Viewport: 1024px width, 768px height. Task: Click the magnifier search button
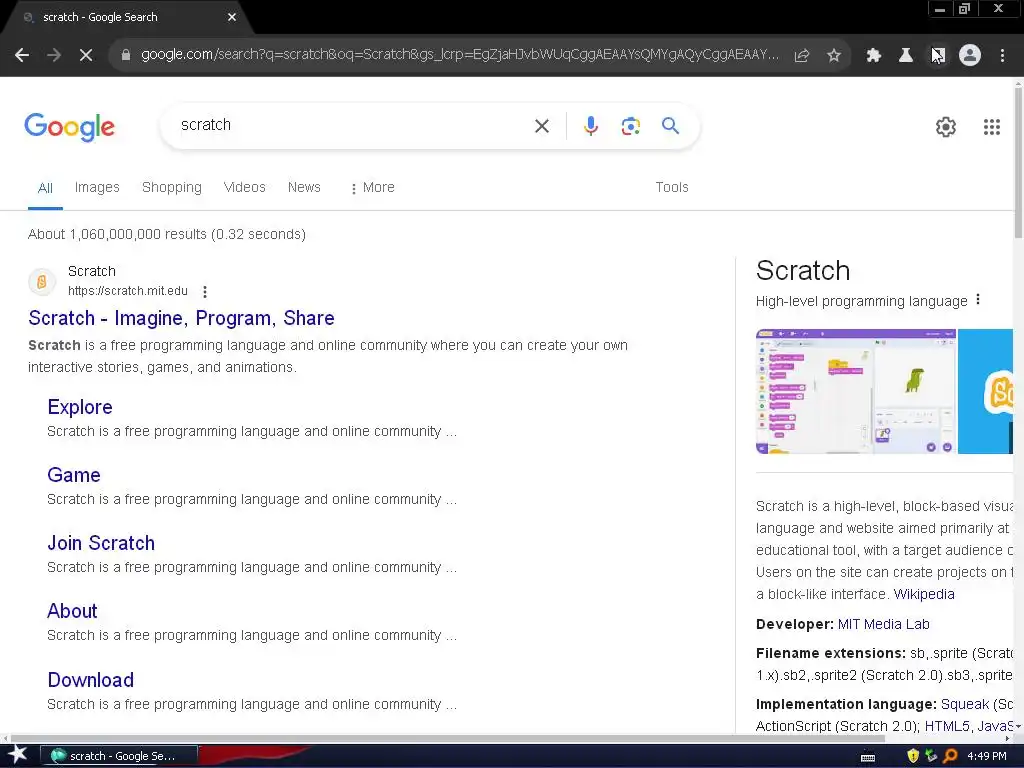coord(670,125)
